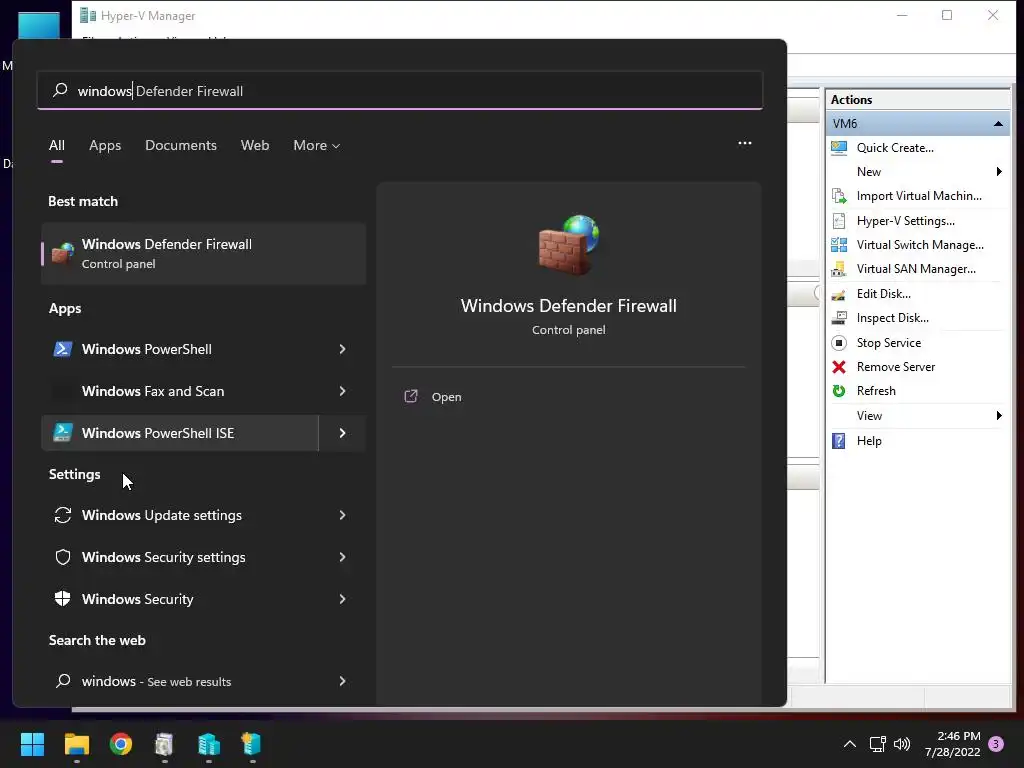Open Hyper-V Manager taskbar icon
Viewport: 1024px width, 768px height.
[x=209, y=744]
